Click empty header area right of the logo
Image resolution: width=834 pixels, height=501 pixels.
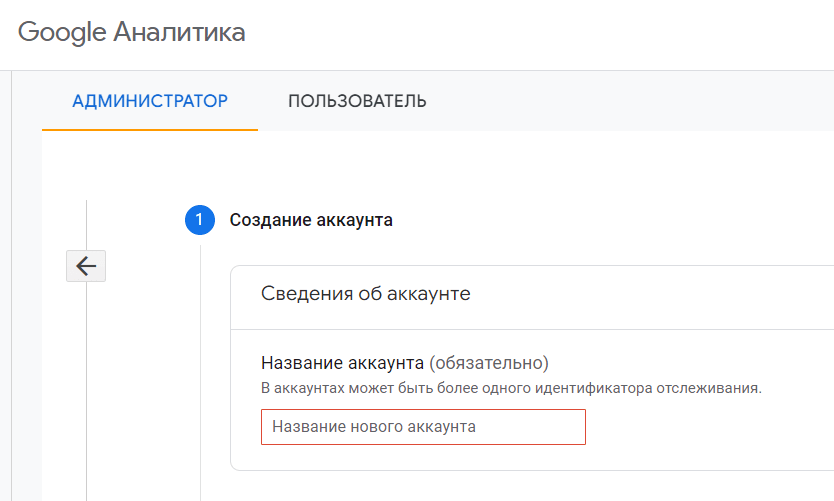point(539,34)
